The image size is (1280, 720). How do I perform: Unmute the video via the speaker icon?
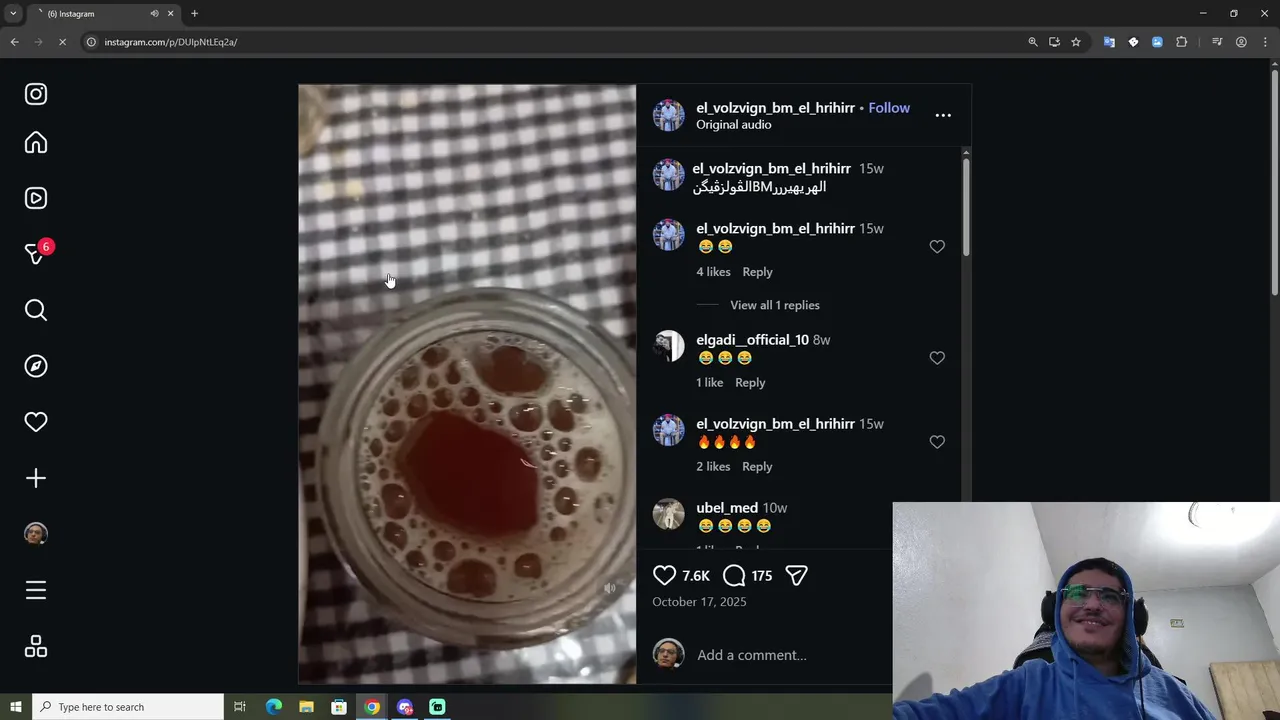pos(610,589)
